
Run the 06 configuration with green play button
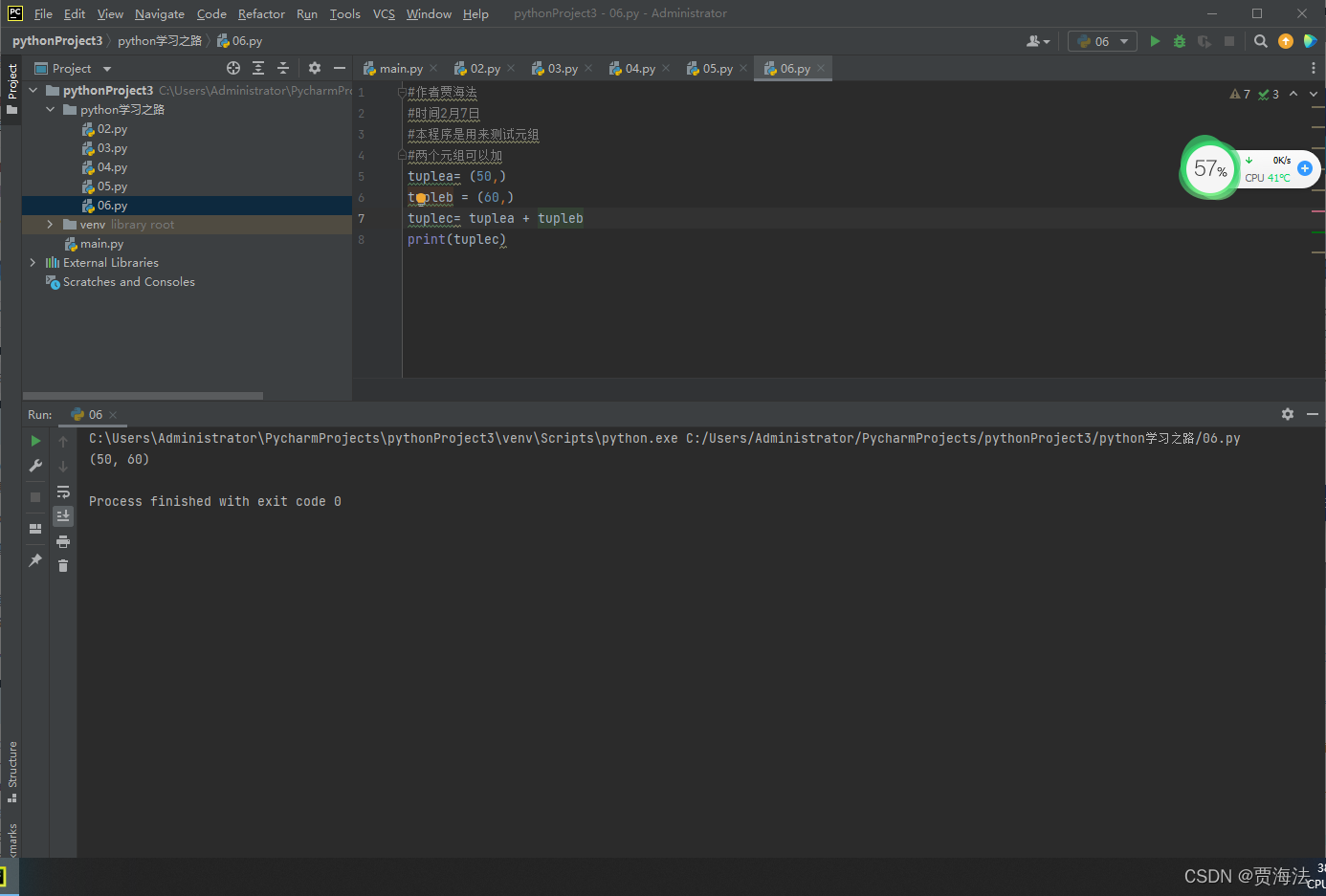[x=1155, y=41]
